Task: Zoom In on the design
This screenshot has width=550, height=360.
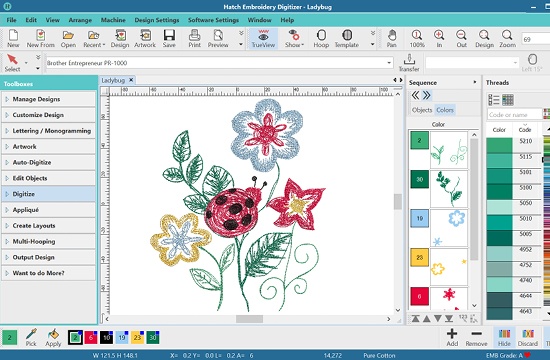Action: pyautogui.click(x=439, y=38)
